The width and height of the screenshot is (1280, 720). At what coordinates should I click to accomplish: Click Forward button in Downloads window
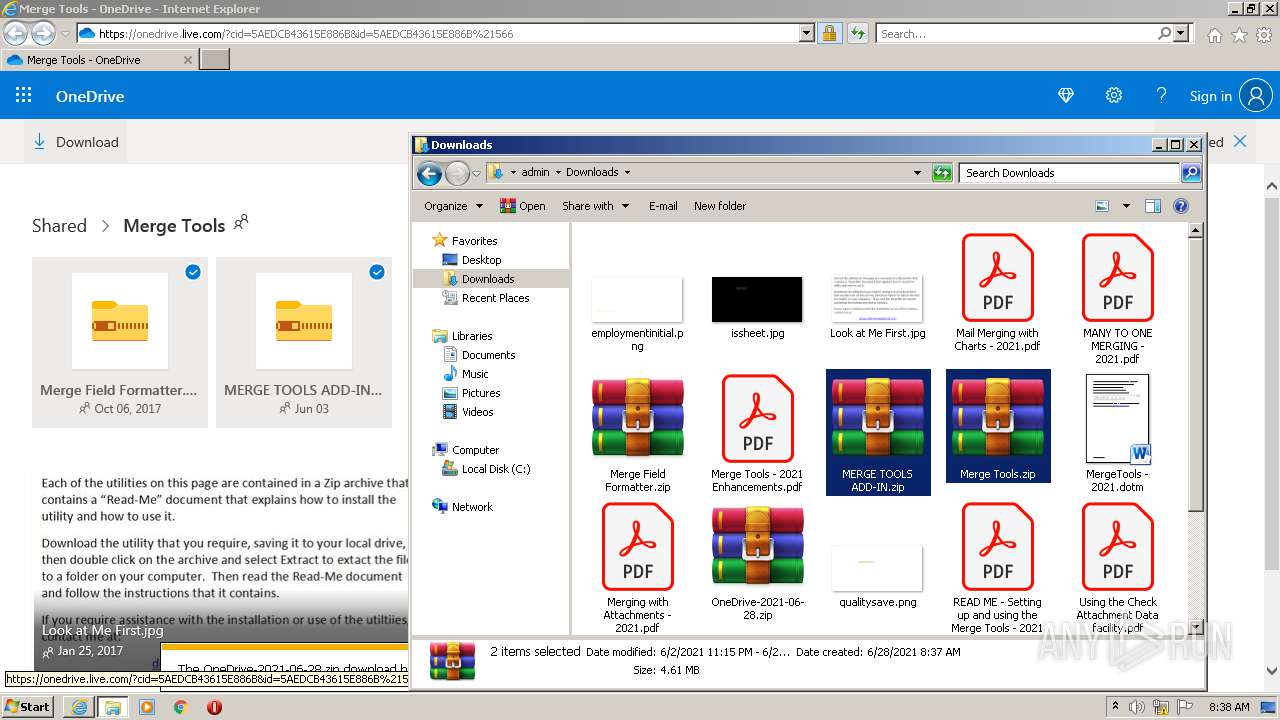click(457, 173)
